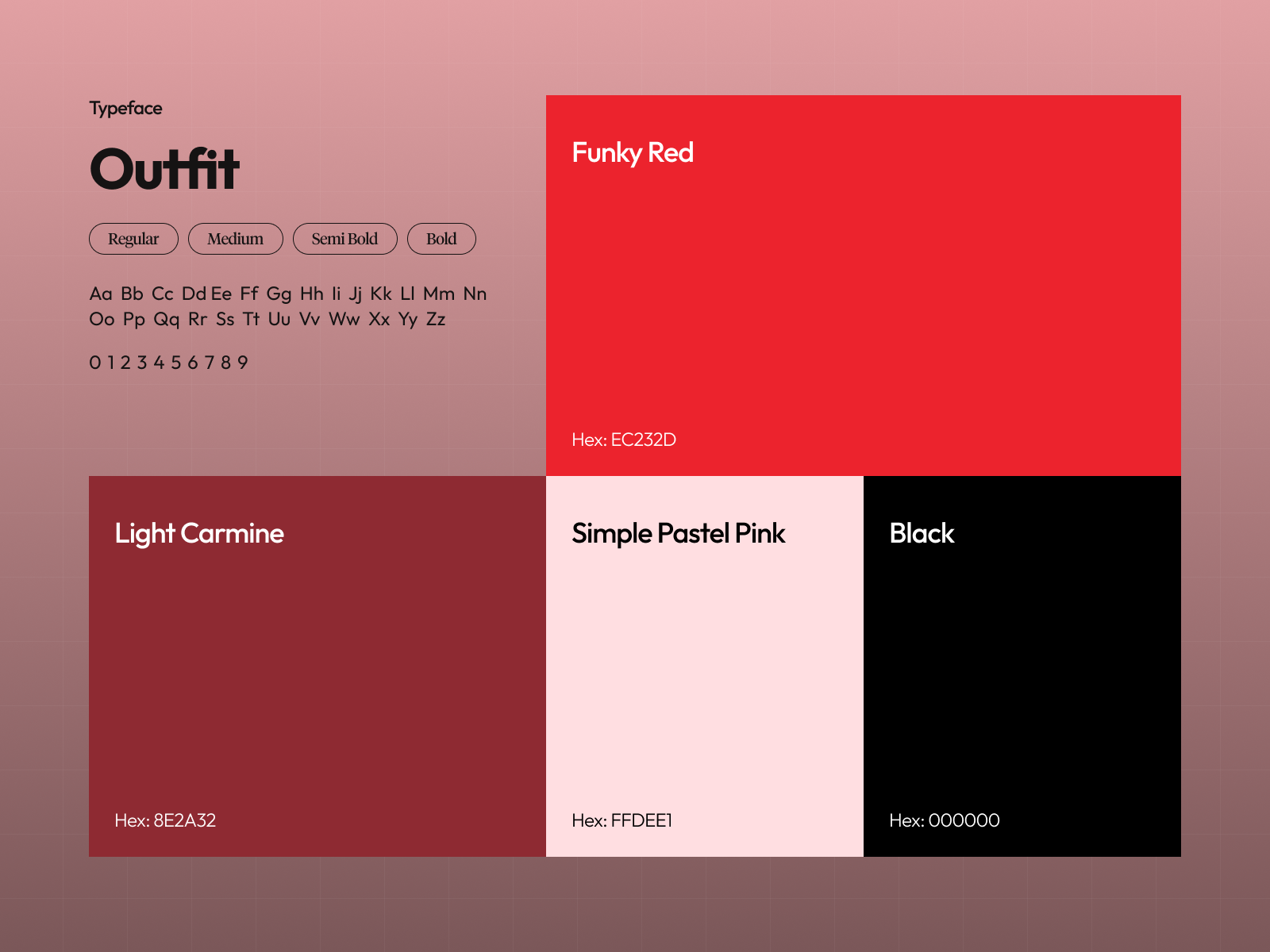Click the Light Carmine title text

coord(198,534)
